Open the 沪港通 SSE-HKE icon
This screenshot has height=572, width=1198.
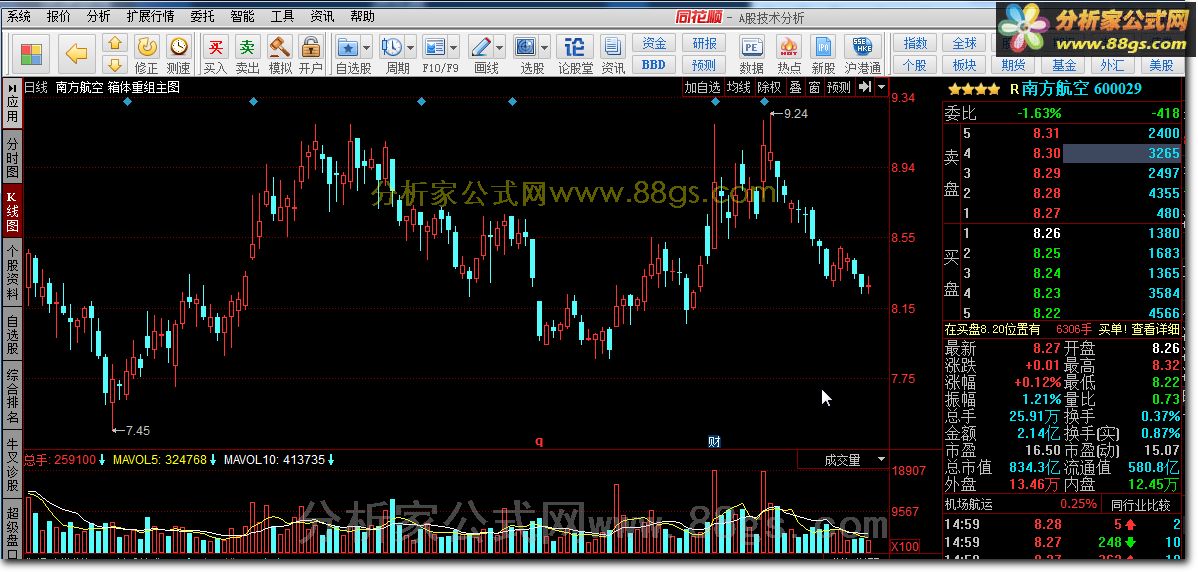(862, 47)
